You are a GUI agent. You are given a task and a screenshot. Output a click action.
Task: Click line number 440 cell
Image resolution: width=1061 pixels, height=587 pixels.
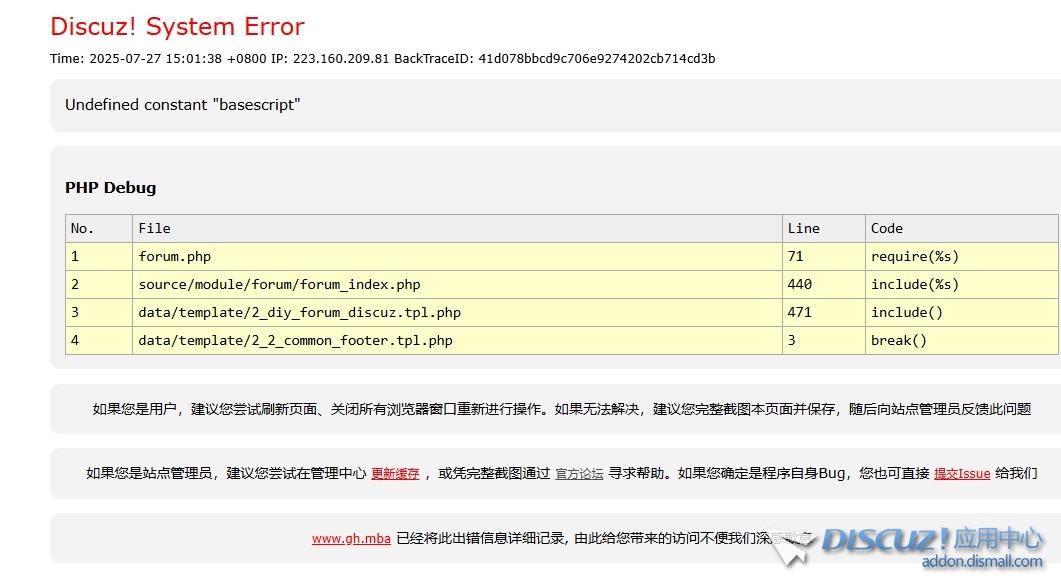[823, 284]
